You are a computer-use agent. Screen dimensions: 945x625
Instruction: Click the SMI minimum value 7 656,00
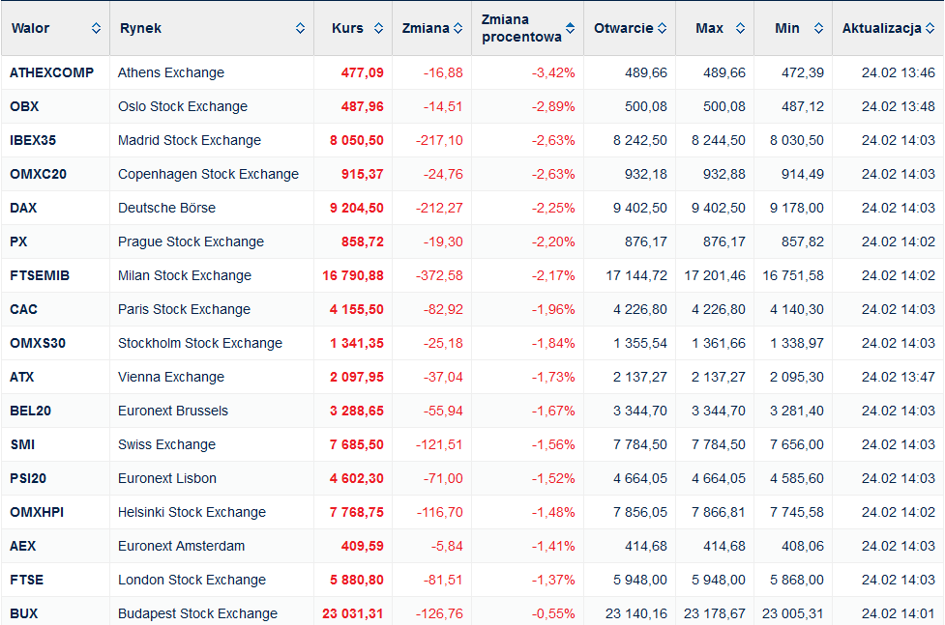click(x=797, y=444)
